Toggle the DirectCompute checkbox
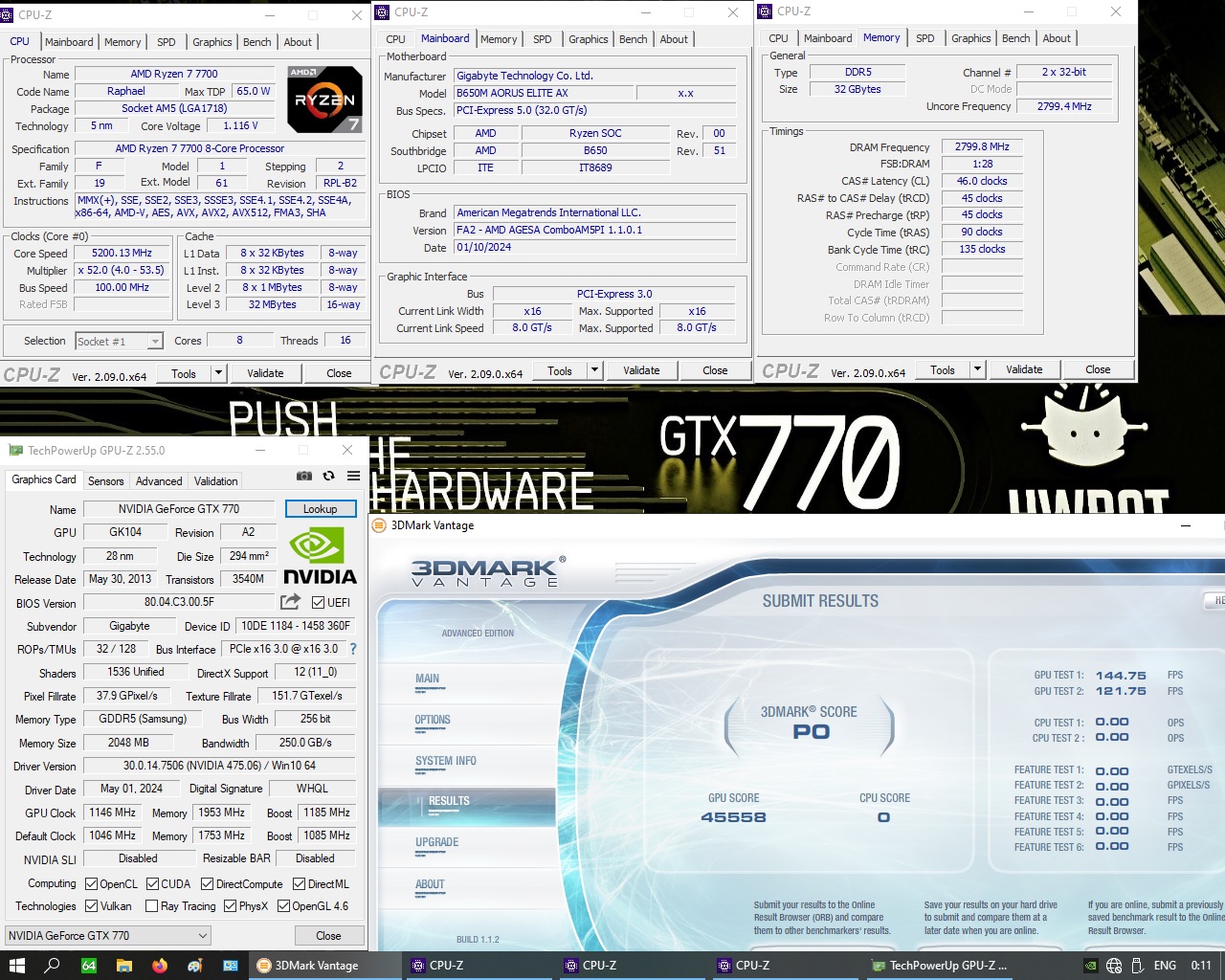 (x=207, y=883)
